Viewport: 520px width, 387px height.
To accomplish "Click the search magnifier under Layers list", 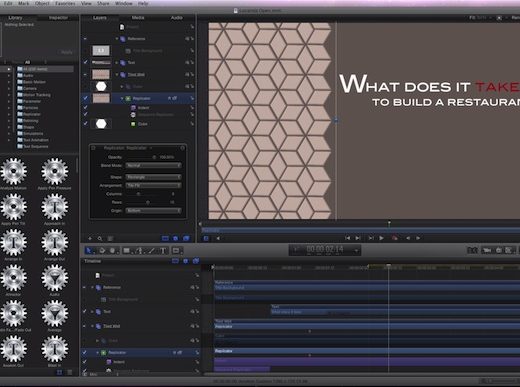I will [x=100, y=238].
